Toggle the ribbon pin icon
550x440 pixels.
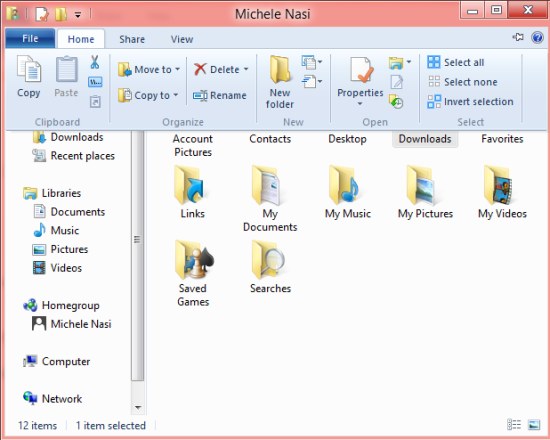(518, 37)
